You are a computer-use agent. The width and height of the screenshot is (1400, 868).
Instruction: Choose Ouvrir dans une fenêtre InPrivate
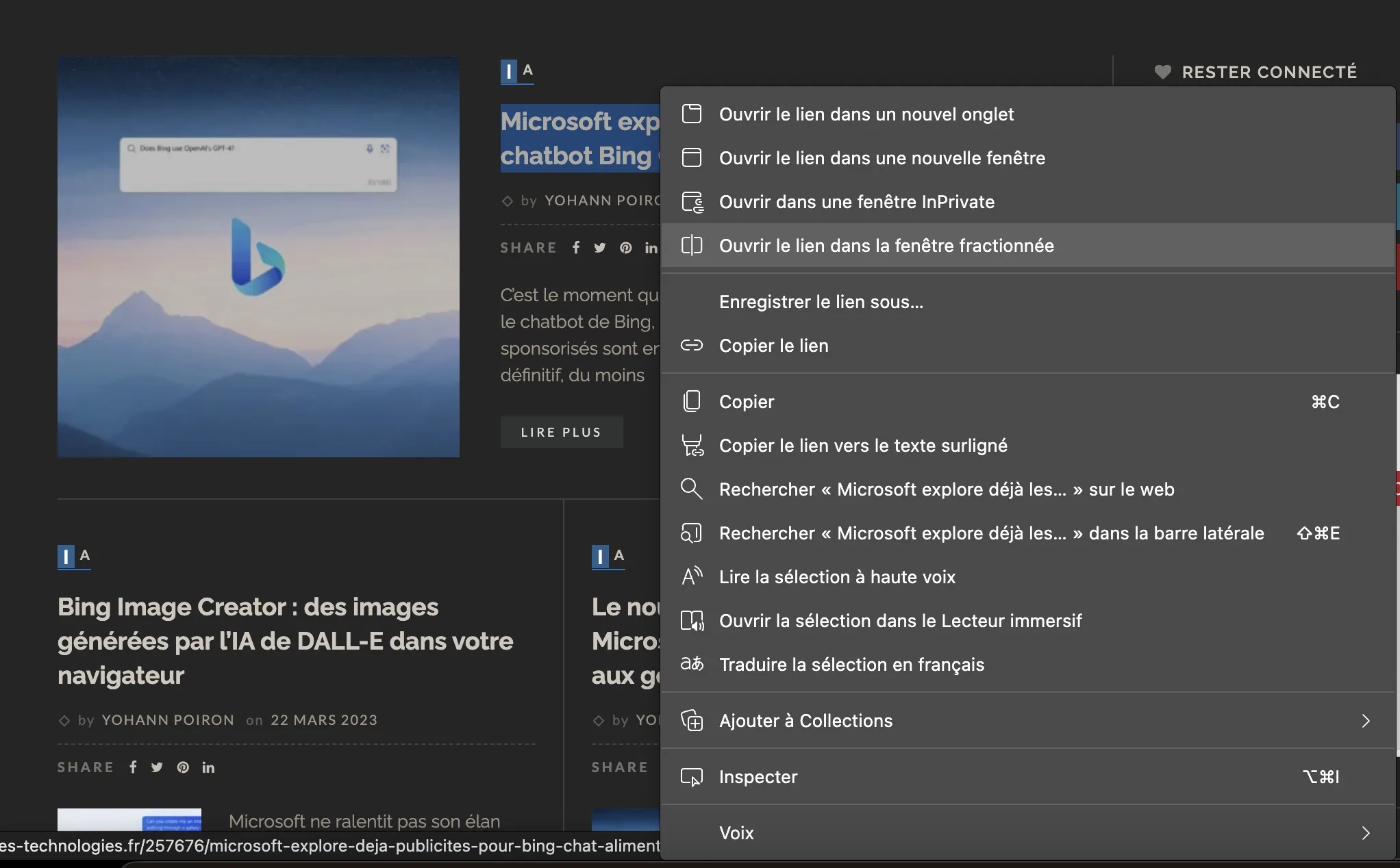click(1027, 201)
